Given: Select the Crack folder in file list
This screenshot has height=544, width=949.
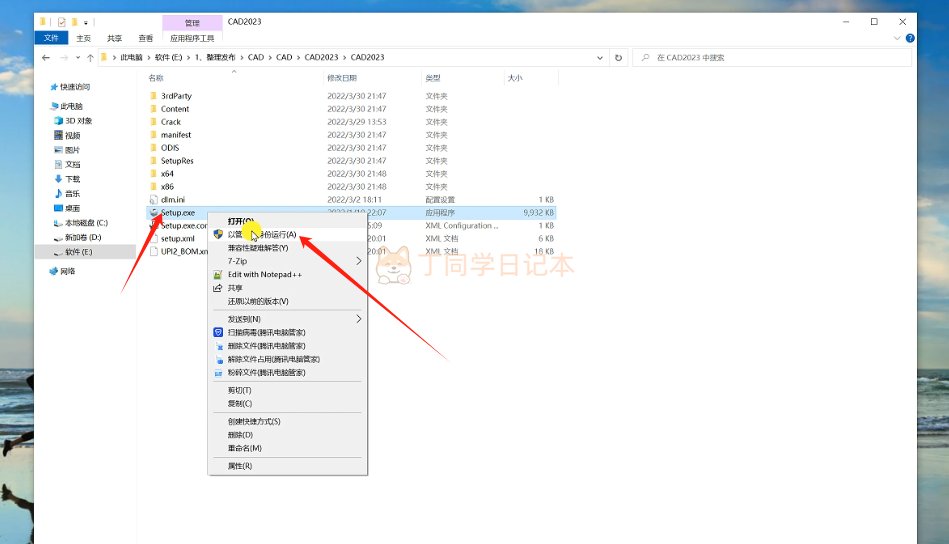Looking at the screenshot, I should coord(171,122).
